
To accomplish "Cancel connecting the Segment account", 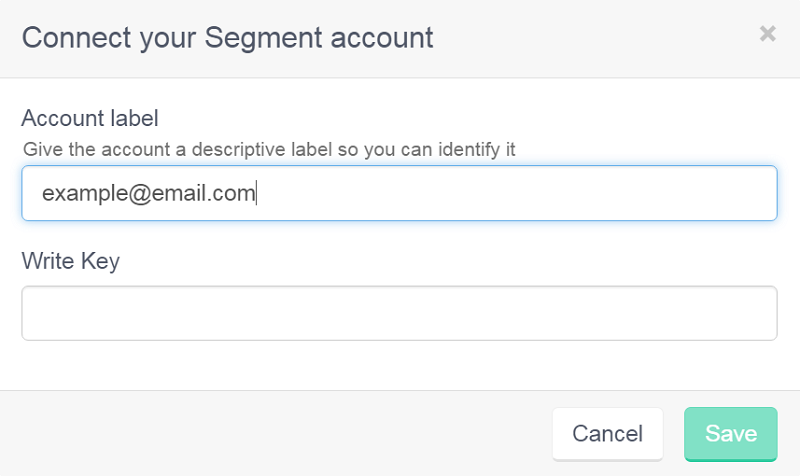I will [x=608, y=434].
